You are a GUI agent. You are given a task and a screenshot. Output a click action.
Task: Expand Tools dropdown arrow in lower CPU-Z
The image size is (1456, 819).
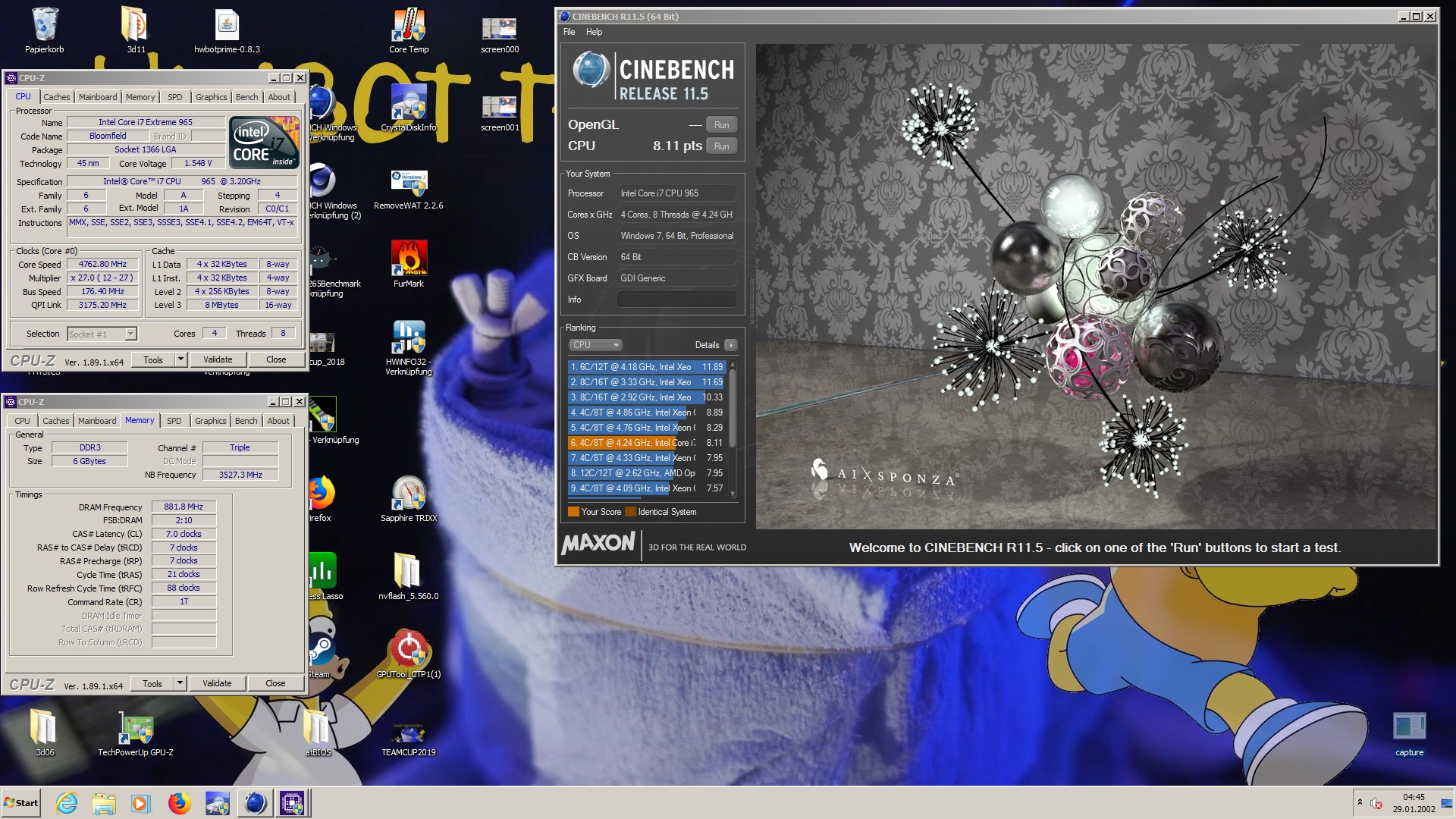coord(180,683)
